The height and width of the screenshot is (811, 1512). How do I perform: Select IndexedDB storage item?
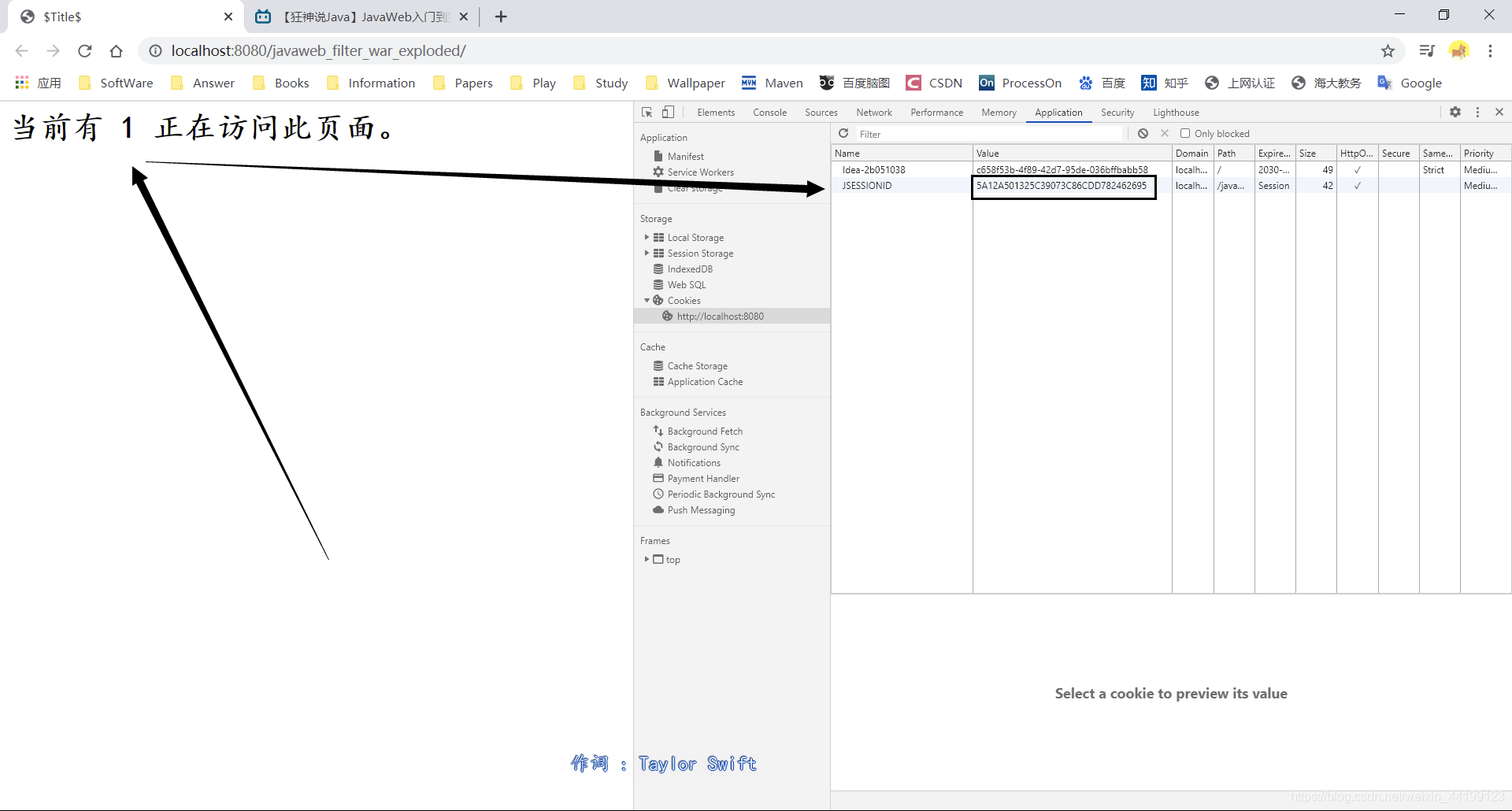[690, 269]
